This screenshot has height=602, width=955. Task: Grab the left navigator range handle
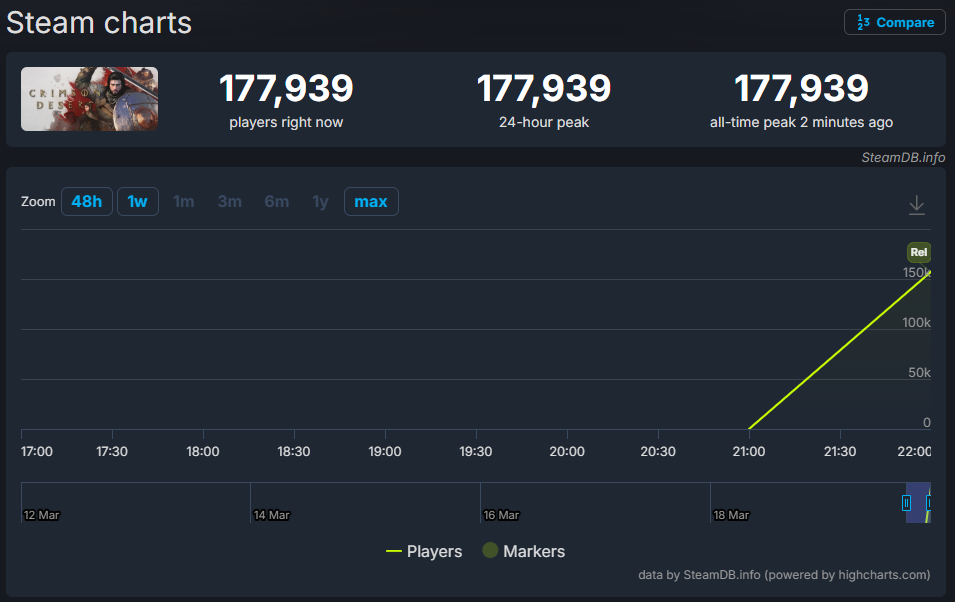click(x=907, y=503)
